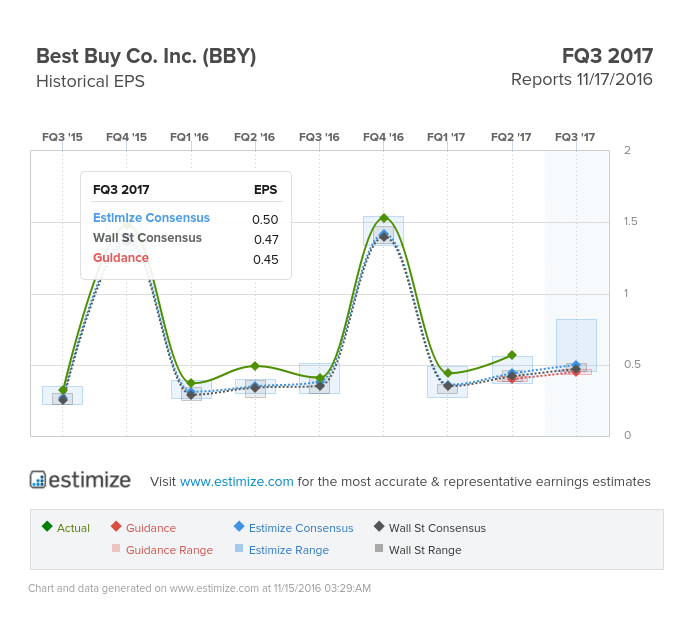Select the FQ4 '15 axis label

point(126,137)
